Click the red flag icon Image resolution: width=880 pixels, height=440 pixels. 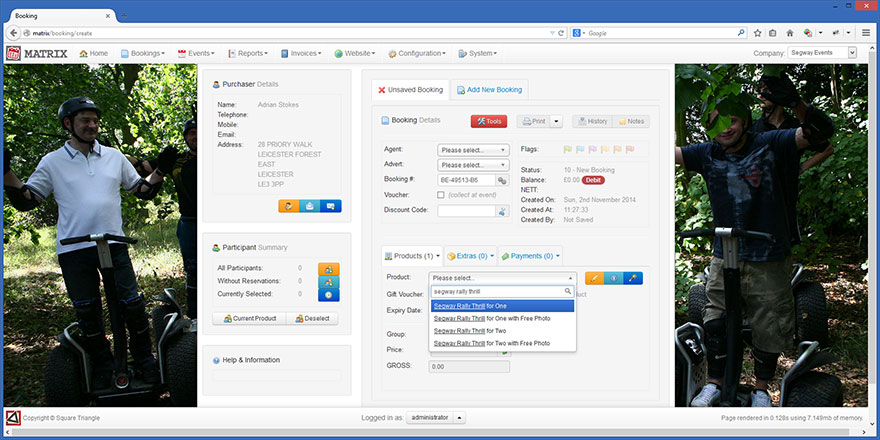click(x=630, y=149)
